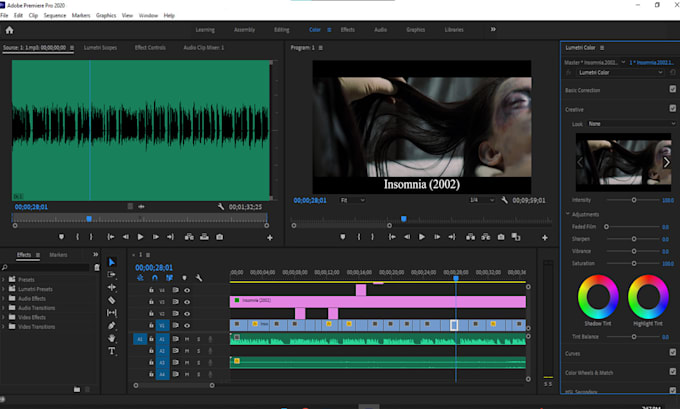Open the Markers menu
This screenshot has height=409, width=680.
[81, 15]
